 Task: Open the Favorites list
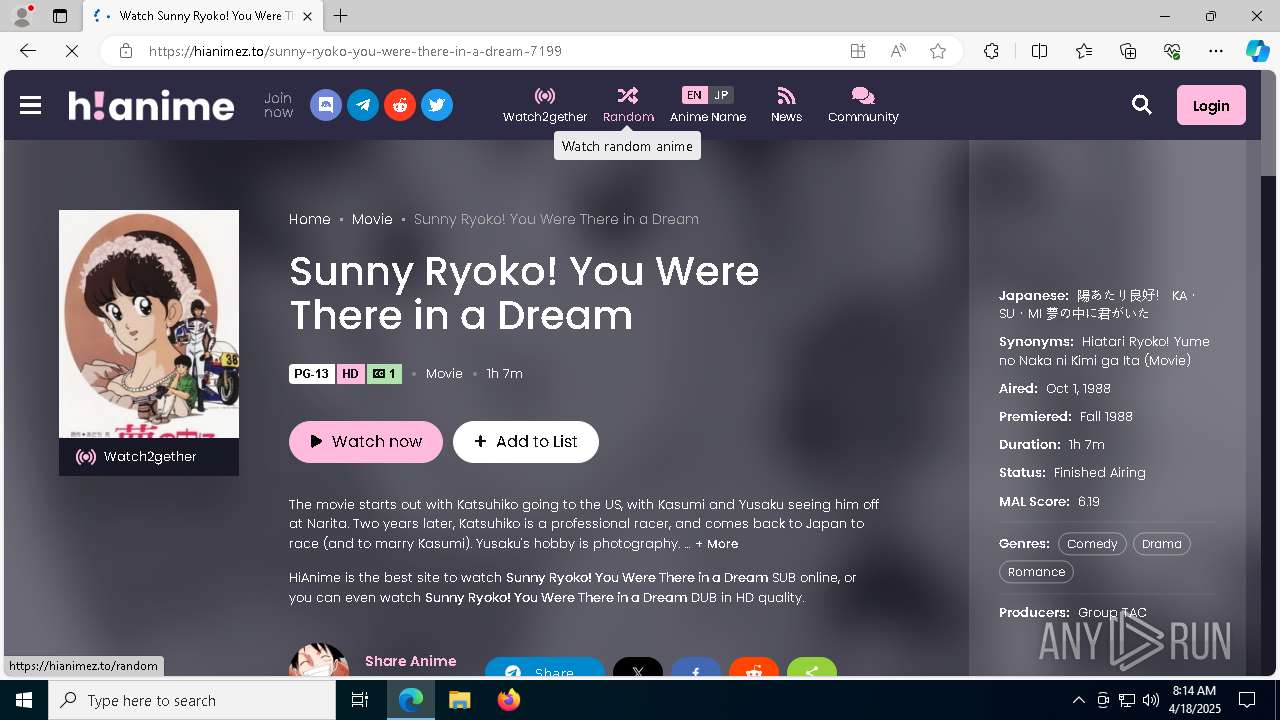tap(1084, 51)
